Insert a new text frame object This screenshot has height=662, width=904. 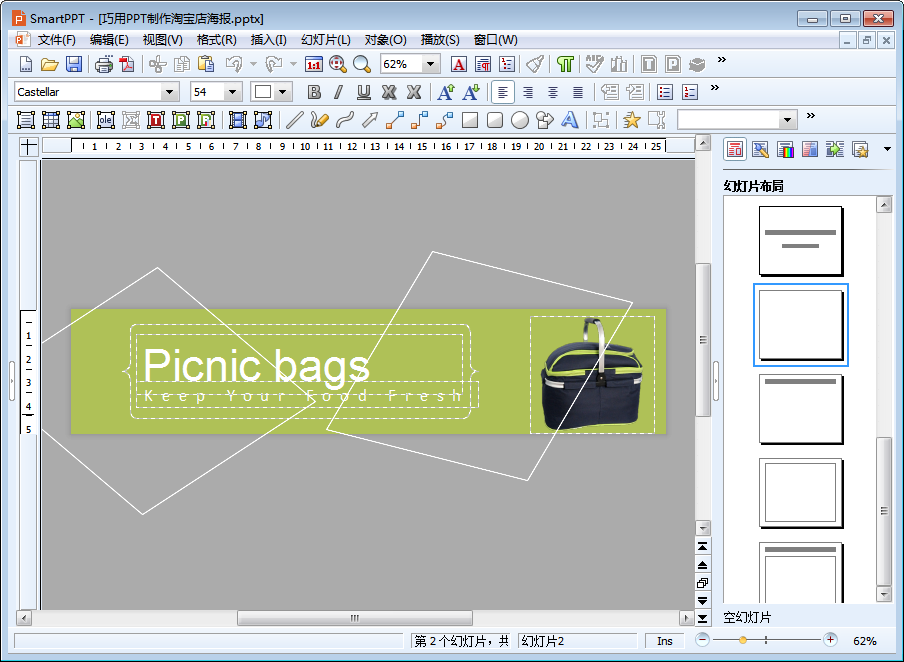tap(26, 120)
